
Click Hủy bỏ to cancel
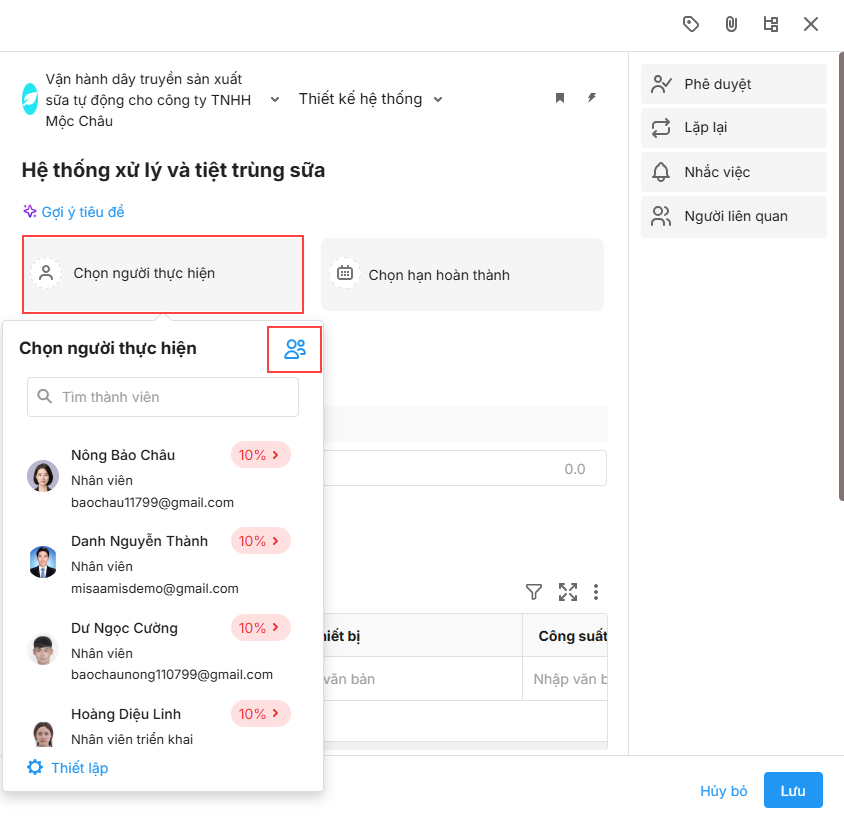(x=723, y=790)
